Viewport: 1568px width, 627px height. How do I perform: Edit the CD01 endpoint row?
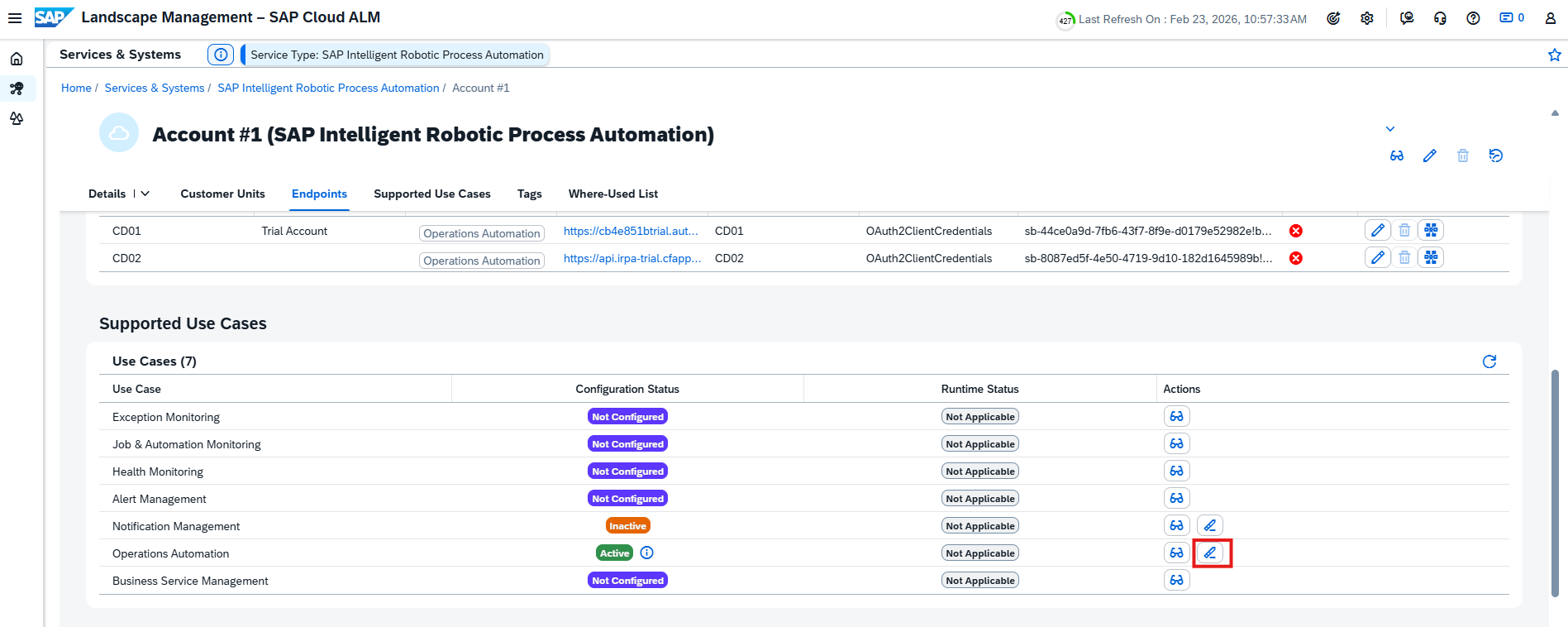[1377, 231]
